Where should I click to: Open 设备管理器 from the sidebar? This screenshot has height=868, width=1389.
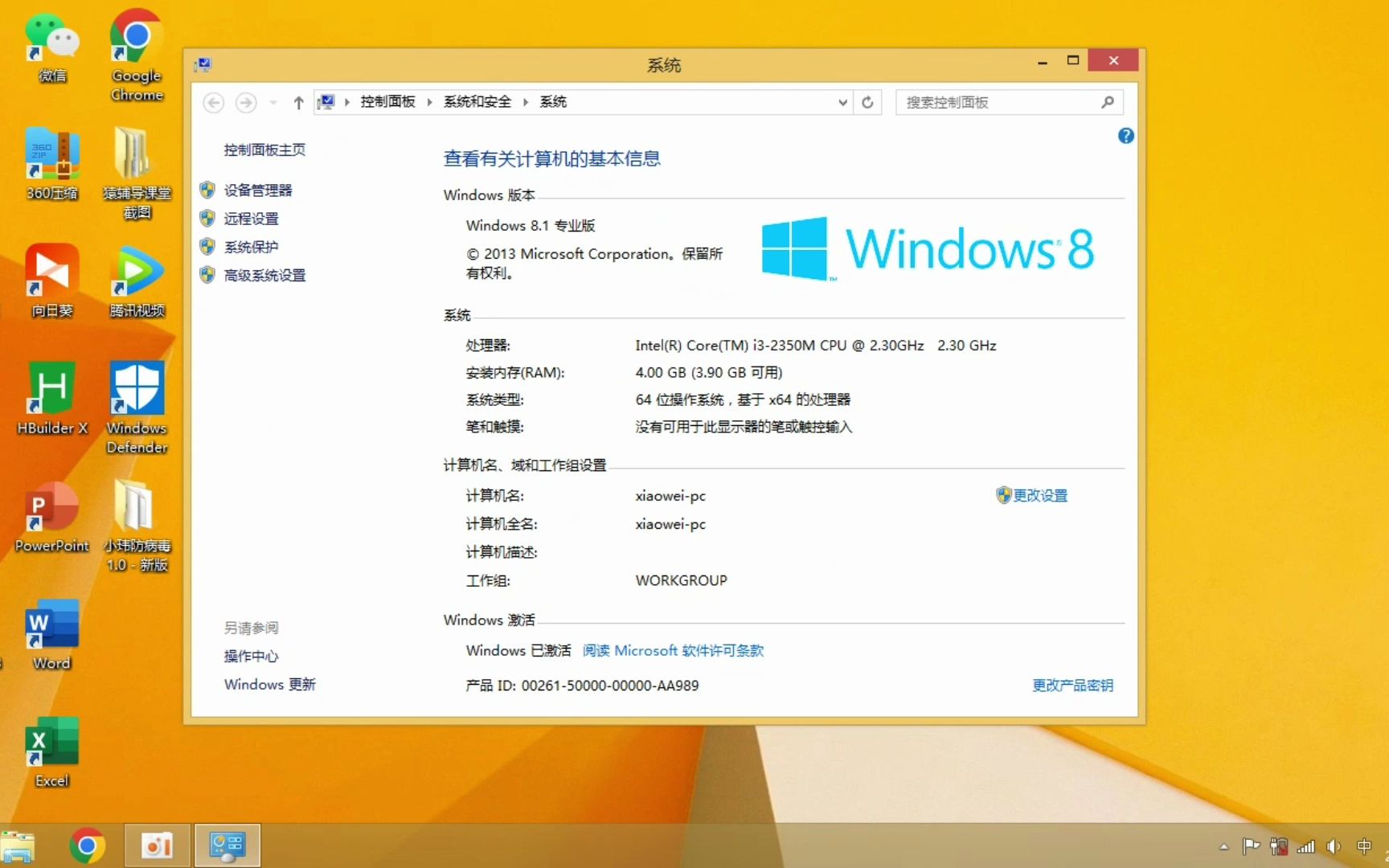point(258,190)
